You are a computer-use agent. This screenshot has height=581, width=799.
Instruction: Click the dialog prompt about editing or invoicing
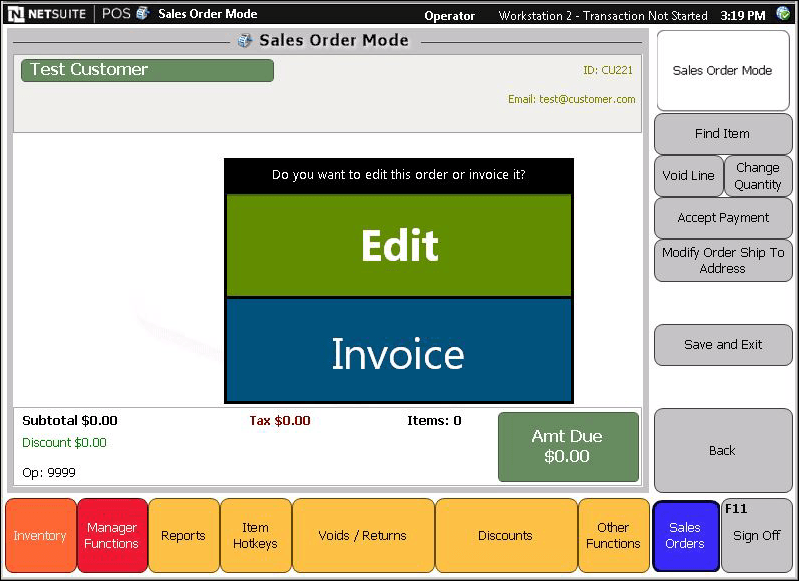[x=398, y=175]
